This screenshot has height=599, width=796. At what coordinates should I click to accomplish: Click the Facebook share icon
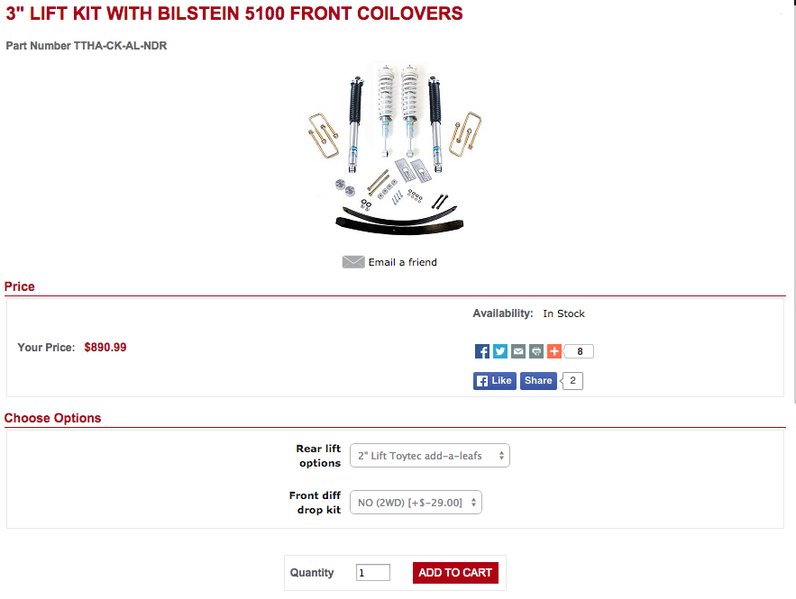click(x=482, y=351)
